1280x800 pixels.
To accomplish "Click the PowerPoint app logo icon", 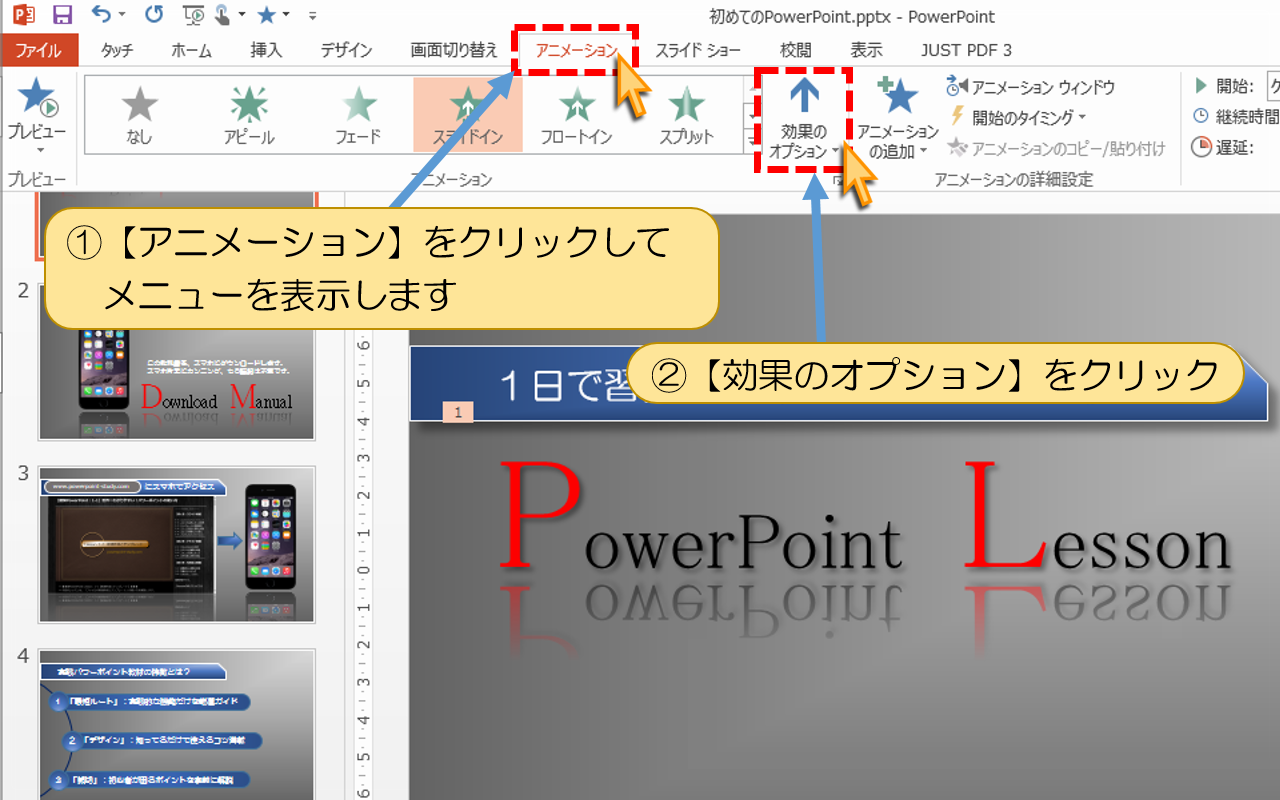I will (x=24, y=15).
